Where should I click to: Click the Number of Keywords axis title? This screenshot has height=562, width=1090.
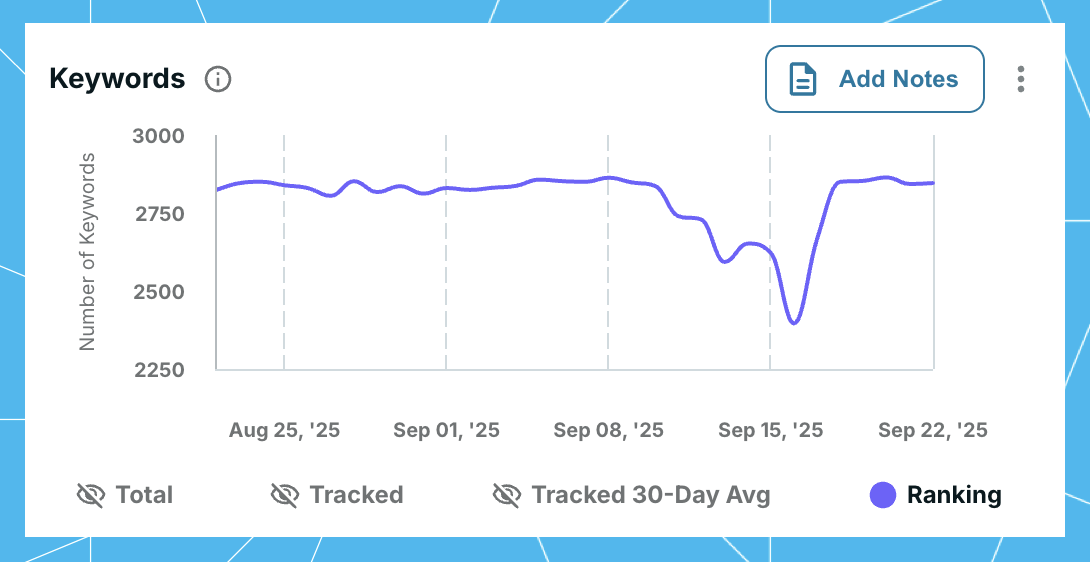point(87,252)
